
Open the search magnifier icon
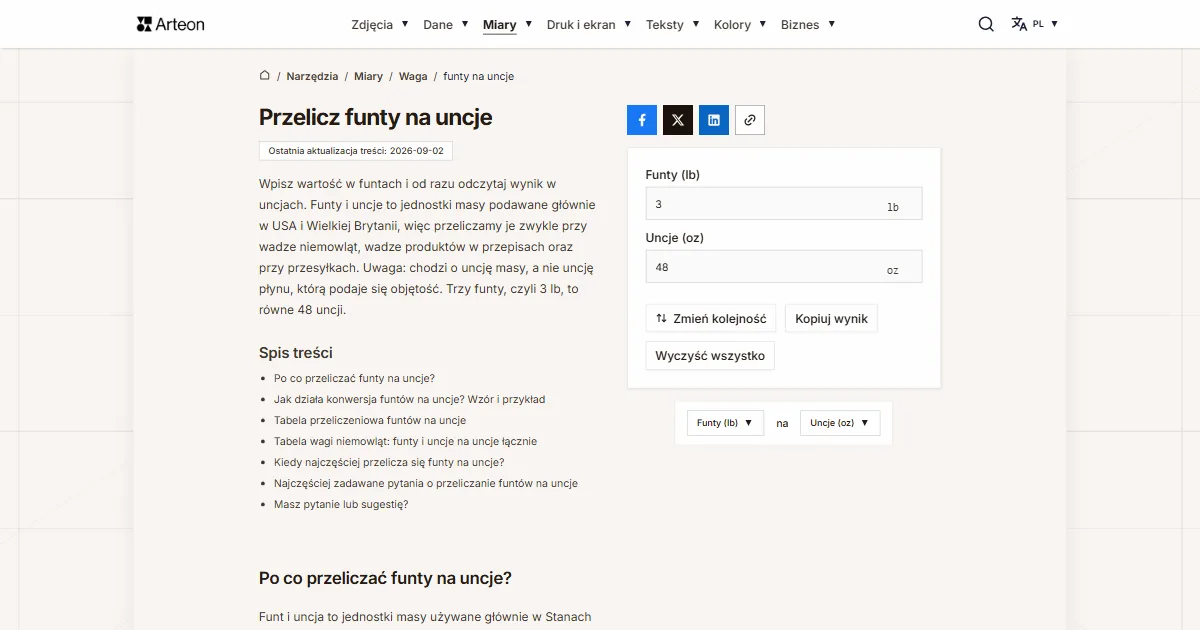click(986, 24)
